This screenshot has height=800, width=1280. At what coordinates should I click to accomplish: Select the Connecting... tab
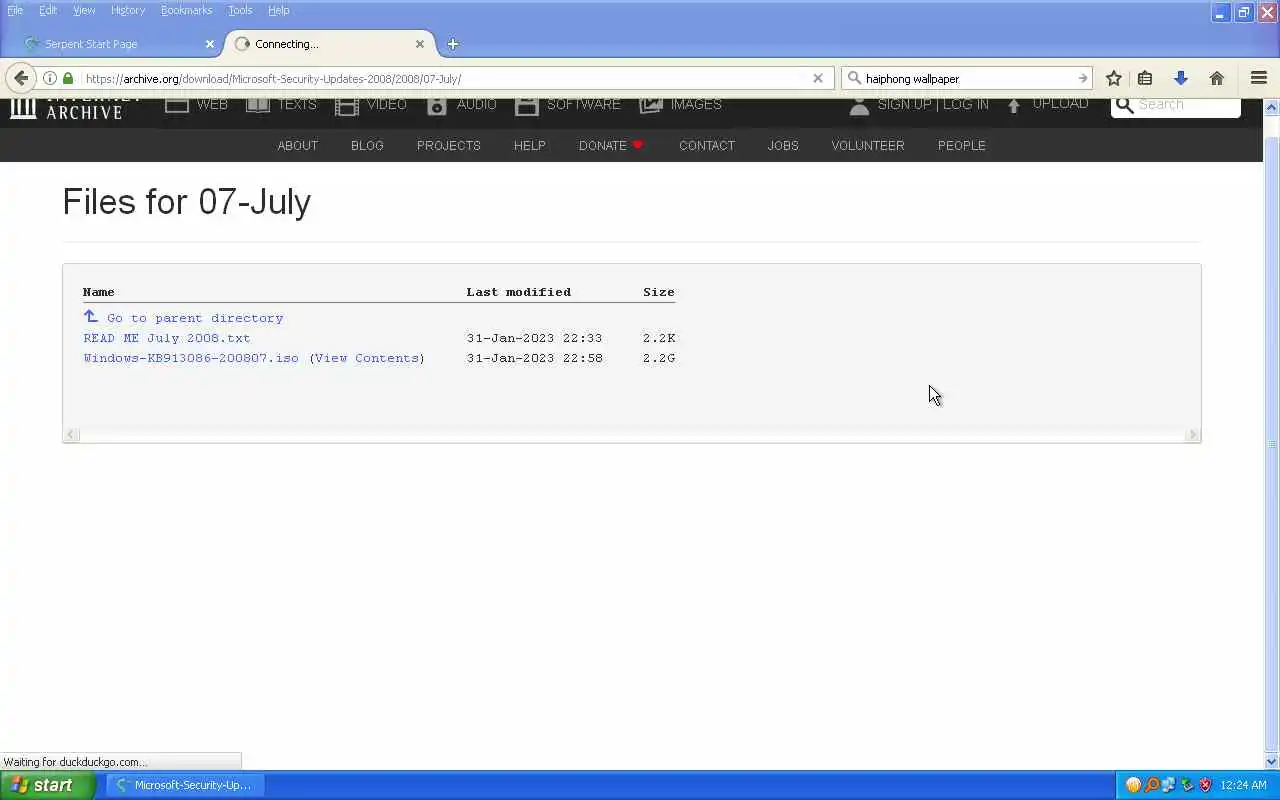pos(327,44)
